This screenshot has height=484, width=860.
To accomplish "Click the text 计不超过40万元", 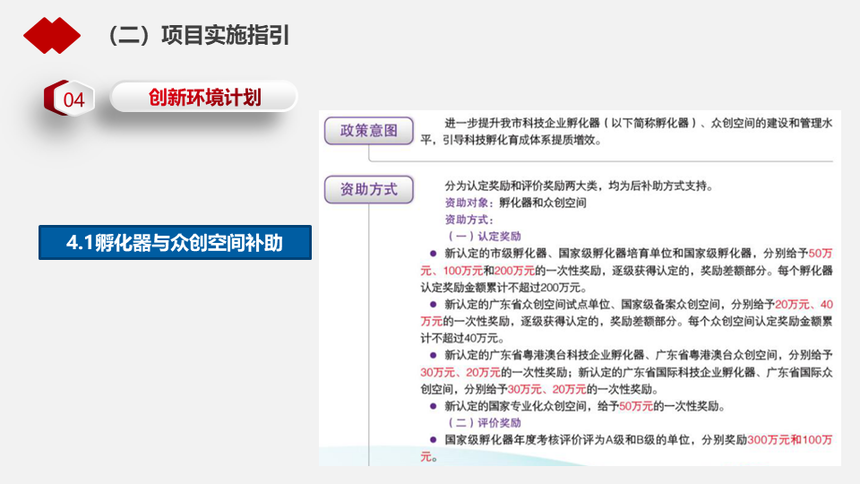I will pyautogui.click(x=462, y=338).
